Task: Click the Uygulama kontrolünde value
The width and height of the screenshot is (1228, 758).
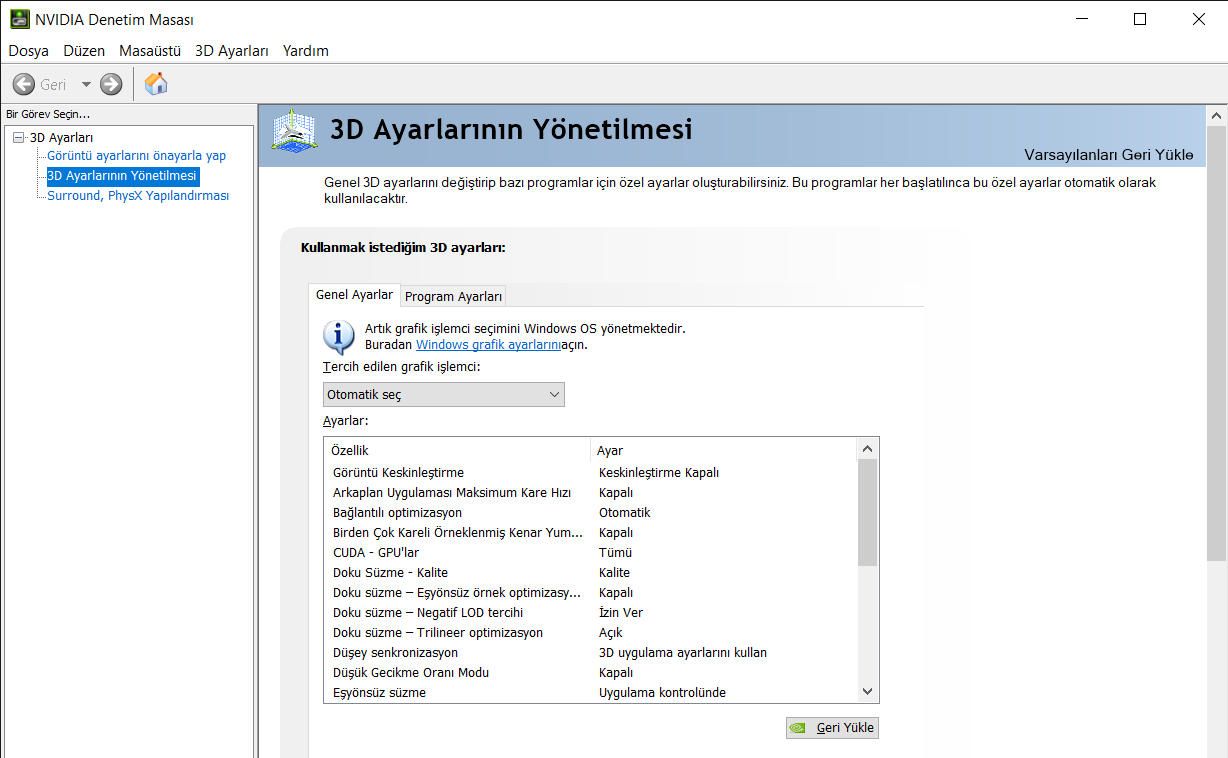Action: click(662, 692)
